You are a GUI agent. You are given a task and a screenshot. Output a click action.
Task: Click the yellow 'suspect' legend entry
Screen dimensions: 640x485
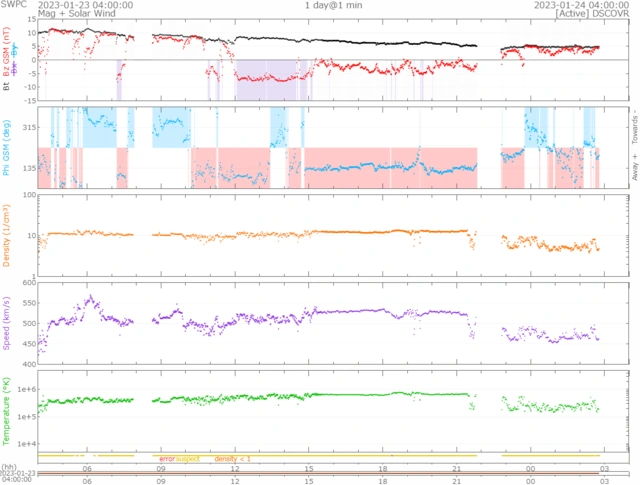pos(188,459)
